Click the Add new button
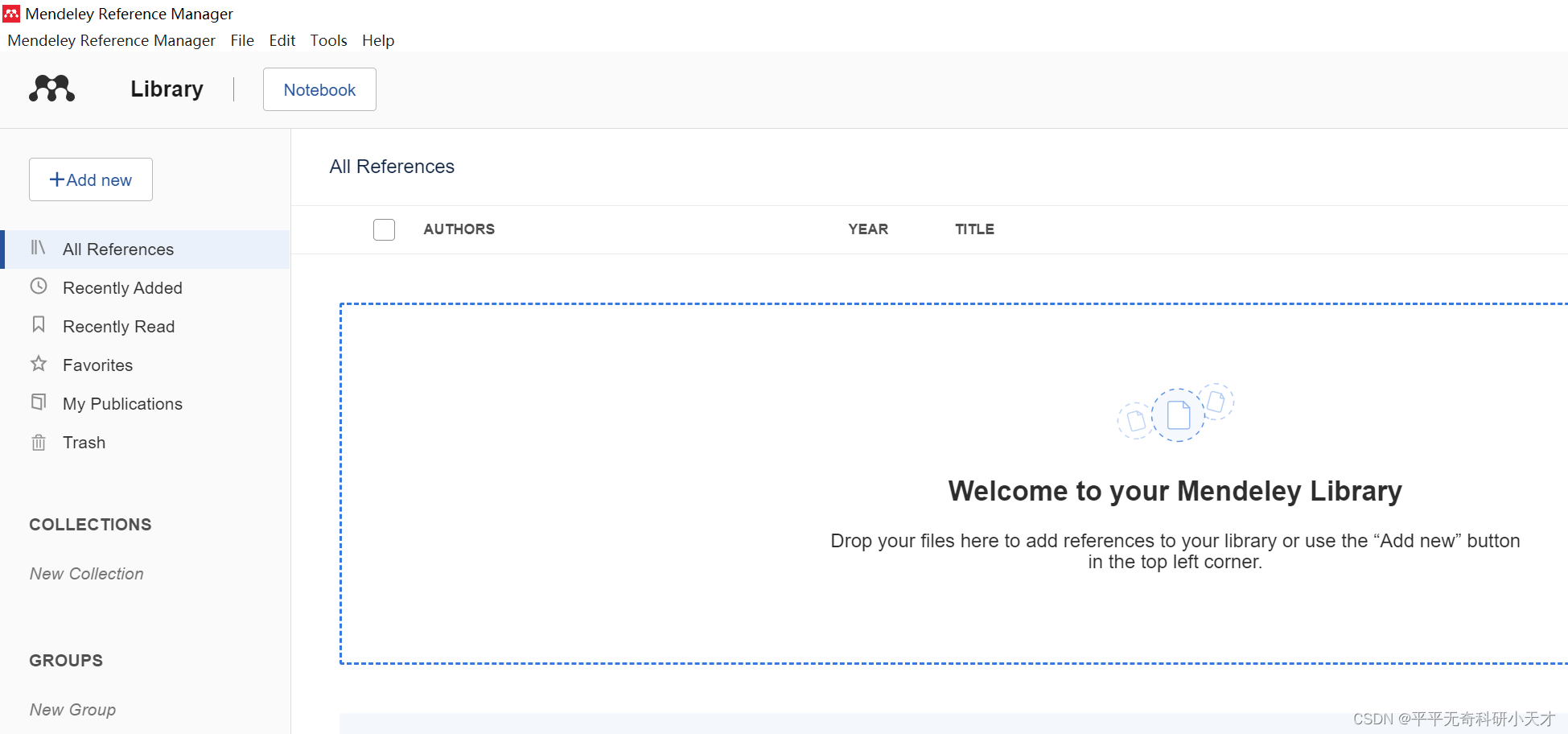1568x734 pixels. (91, 179)
